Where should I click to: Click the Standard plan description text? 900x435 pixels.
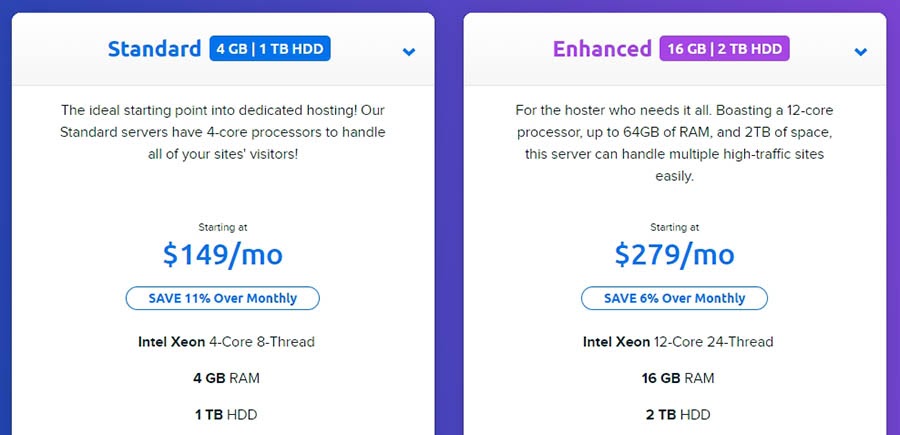coord(223,132)
